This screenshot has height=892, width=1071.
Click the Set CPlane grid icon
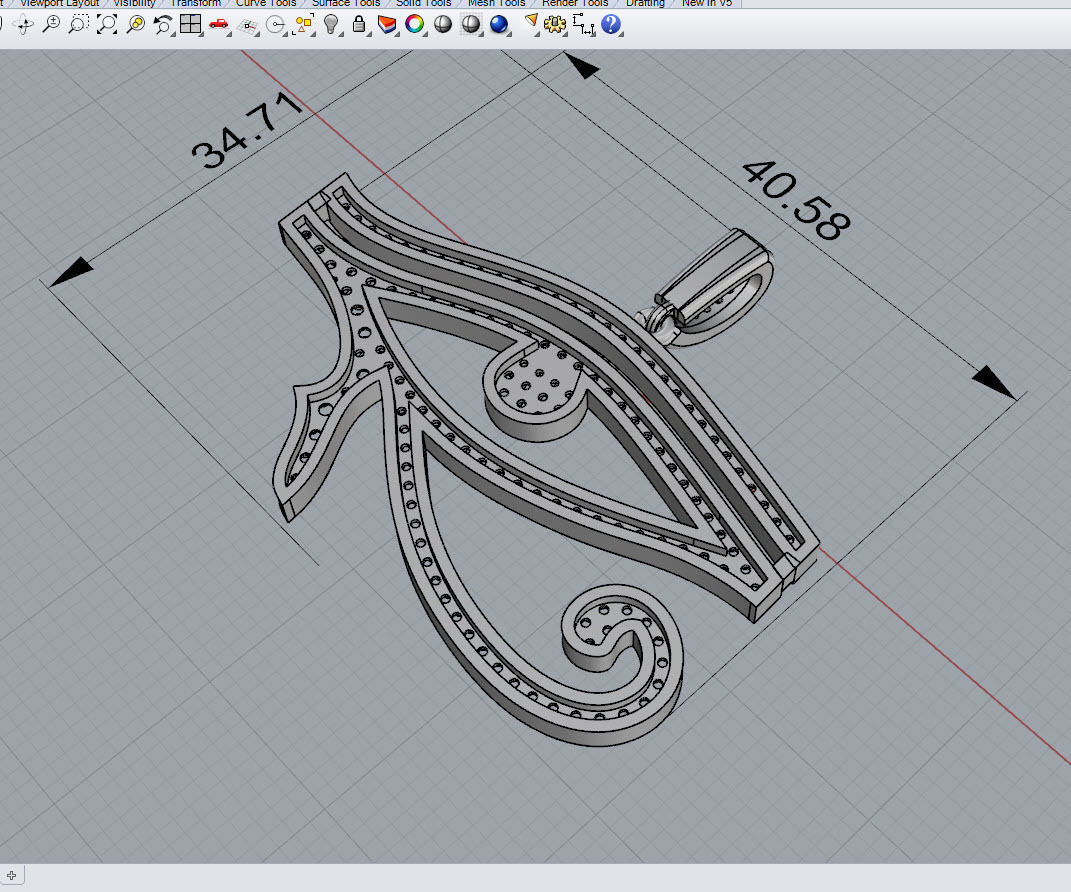pos(247,26)
